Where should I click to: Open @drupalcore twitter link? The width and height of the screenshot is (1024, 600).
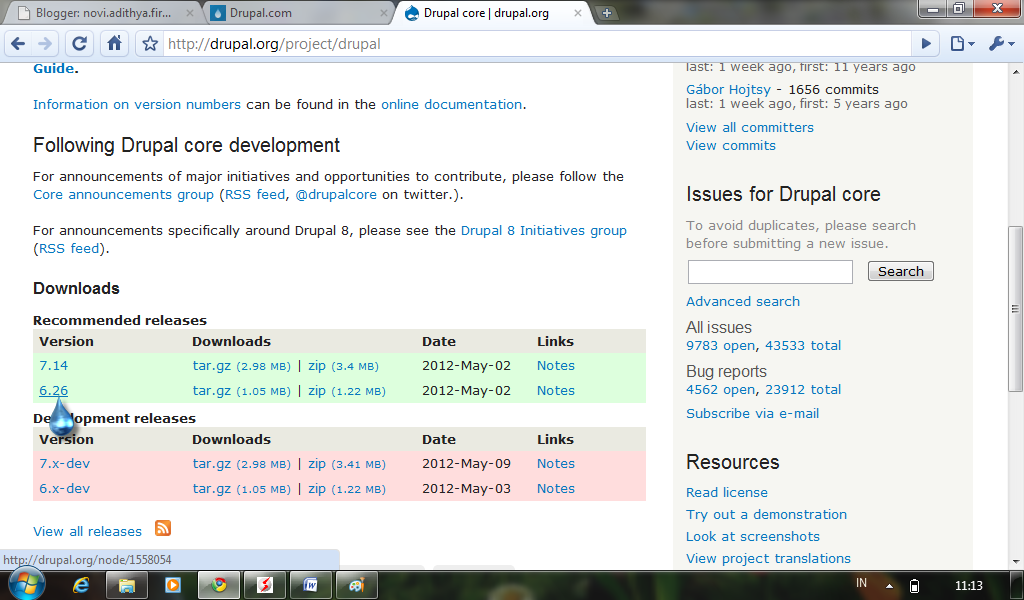pyautogui.click(x=336, y=195)
